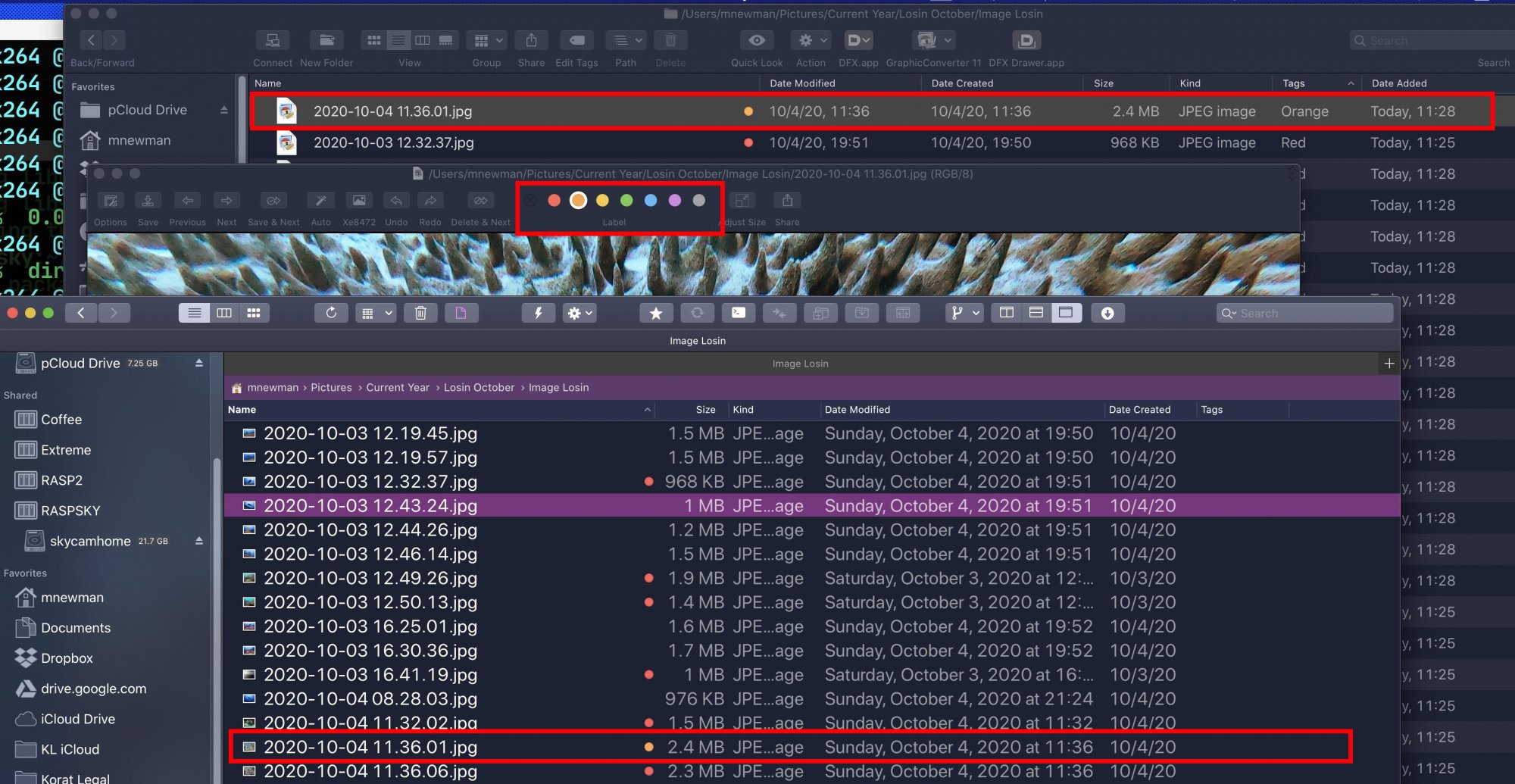Select 2020-10-03 12.44.26.jpg in lower list

pos(811,530)
